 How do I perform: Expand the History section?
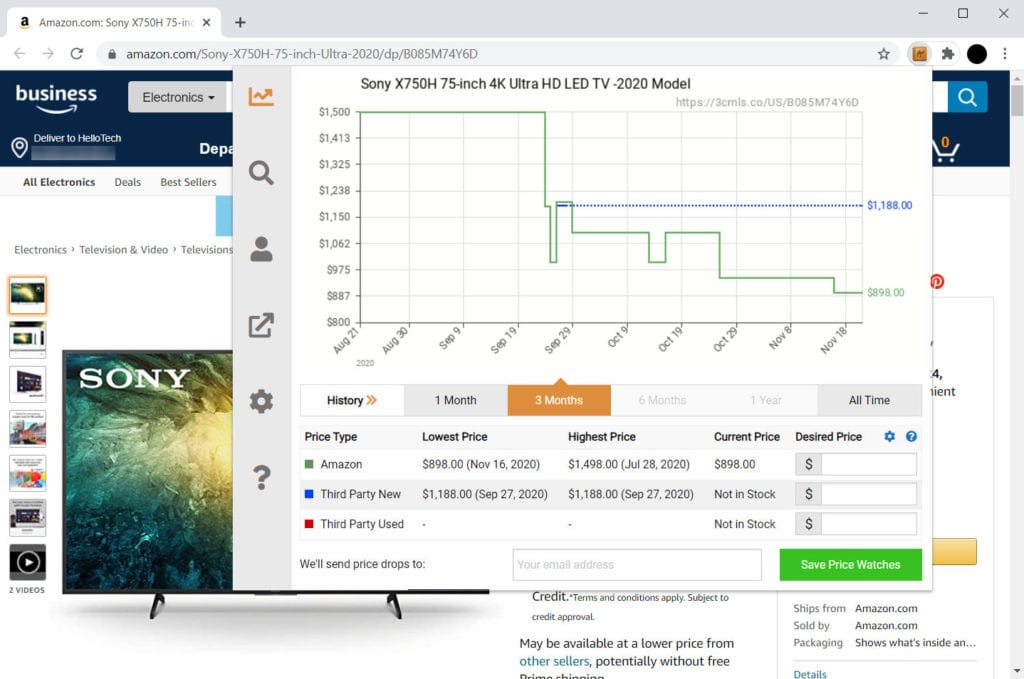click(x=352, y=400)
